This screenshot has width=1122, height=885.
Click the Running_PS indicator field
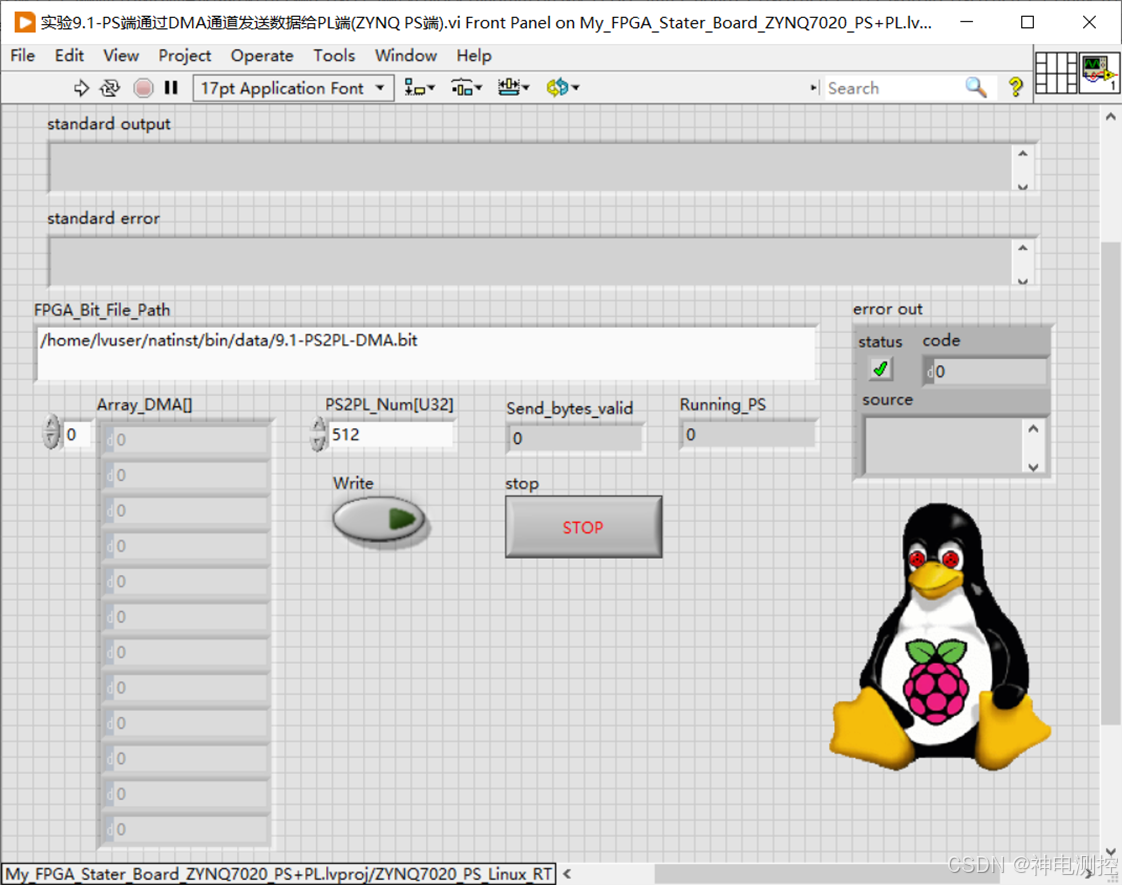pyautogui.click(x=748, y=434)
